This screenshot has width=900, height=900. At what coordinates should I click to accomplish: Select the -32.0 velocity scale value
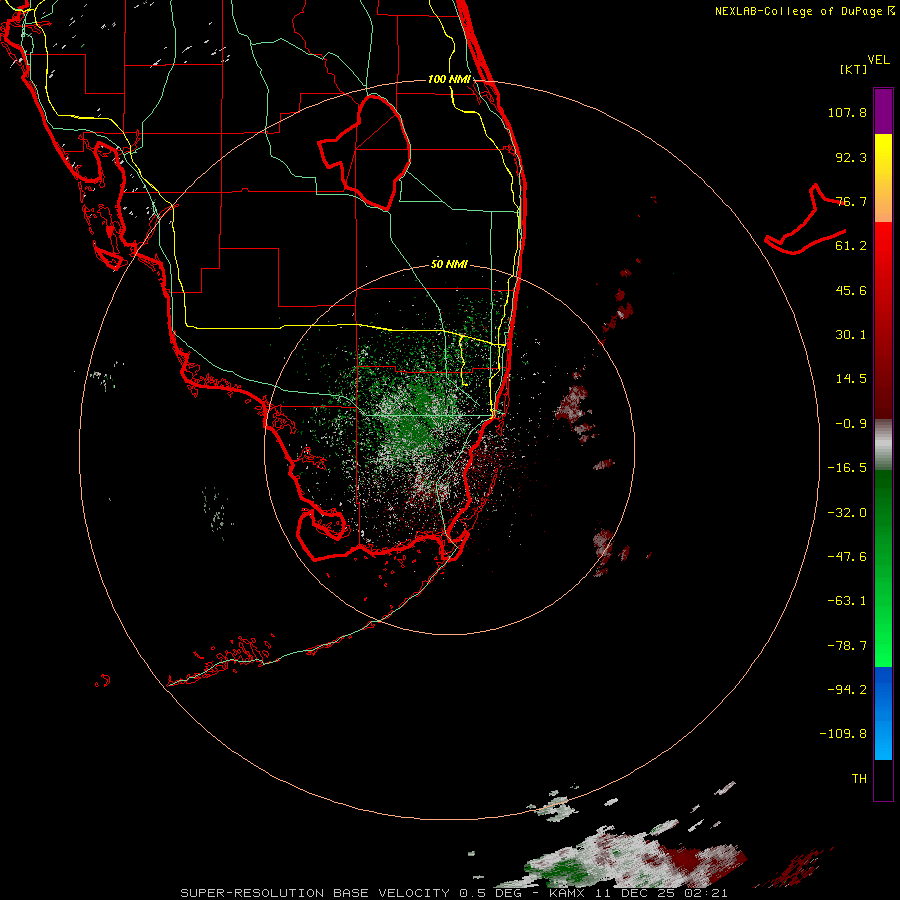(x=847, y=513)
